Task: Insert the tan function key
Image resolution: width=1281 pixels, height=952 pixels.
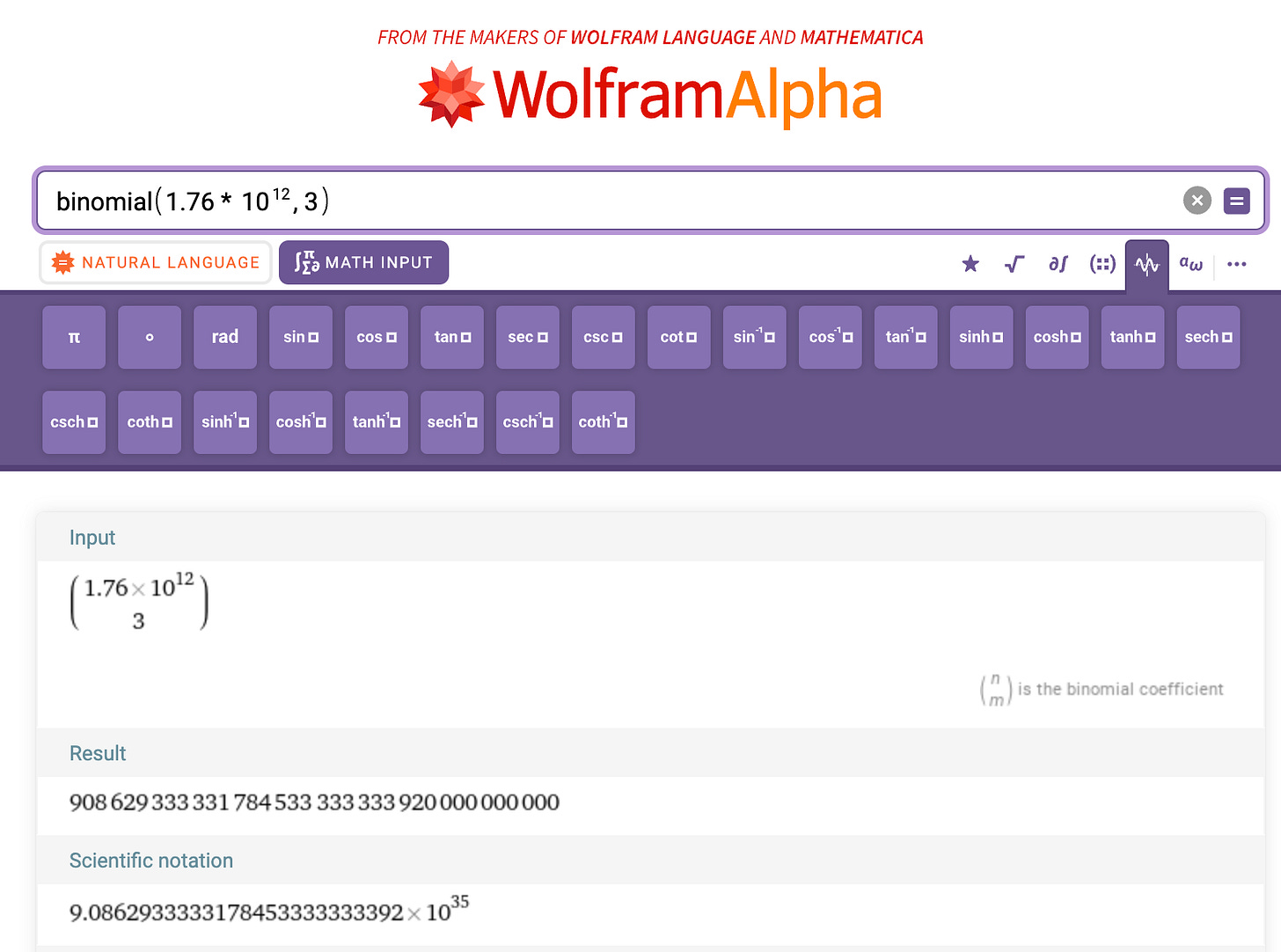Action: pyautogui.click(x=452, y=337)
